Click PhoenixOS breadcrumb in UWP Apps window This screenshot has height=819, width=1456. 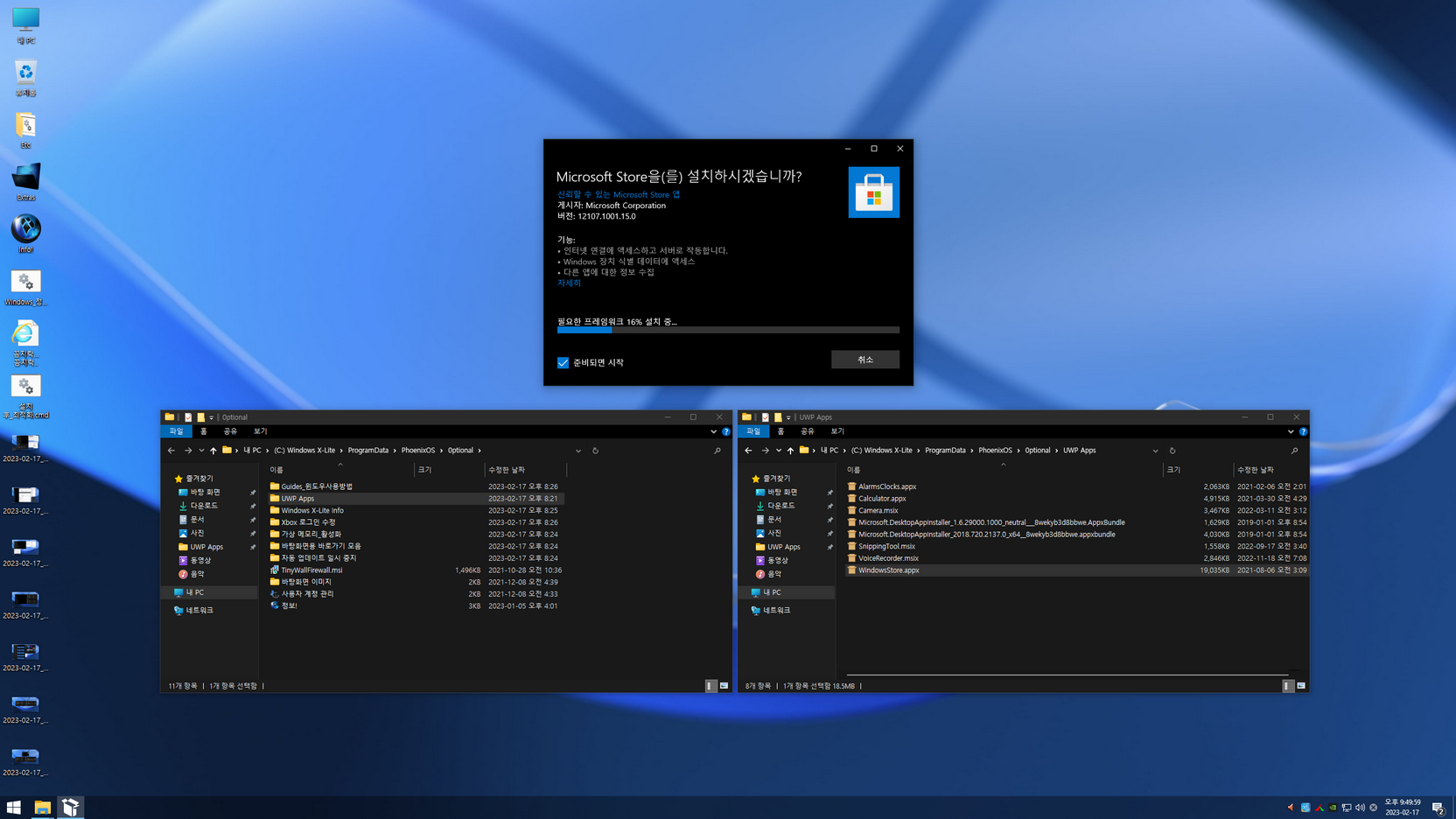pyautogui.click(x=995, y=451)
